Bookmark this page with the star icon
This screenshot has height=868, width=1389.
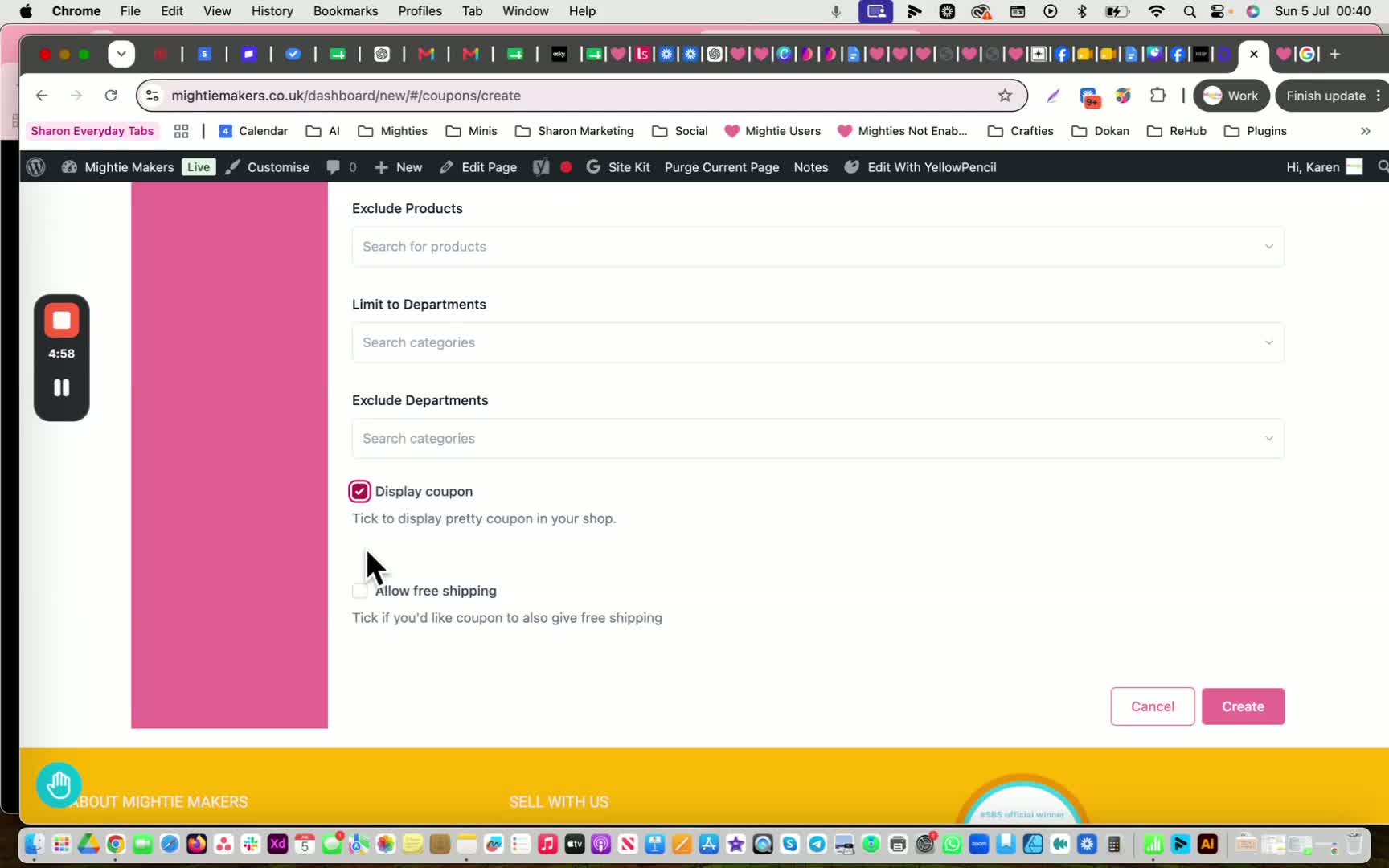click(1005, 96)
